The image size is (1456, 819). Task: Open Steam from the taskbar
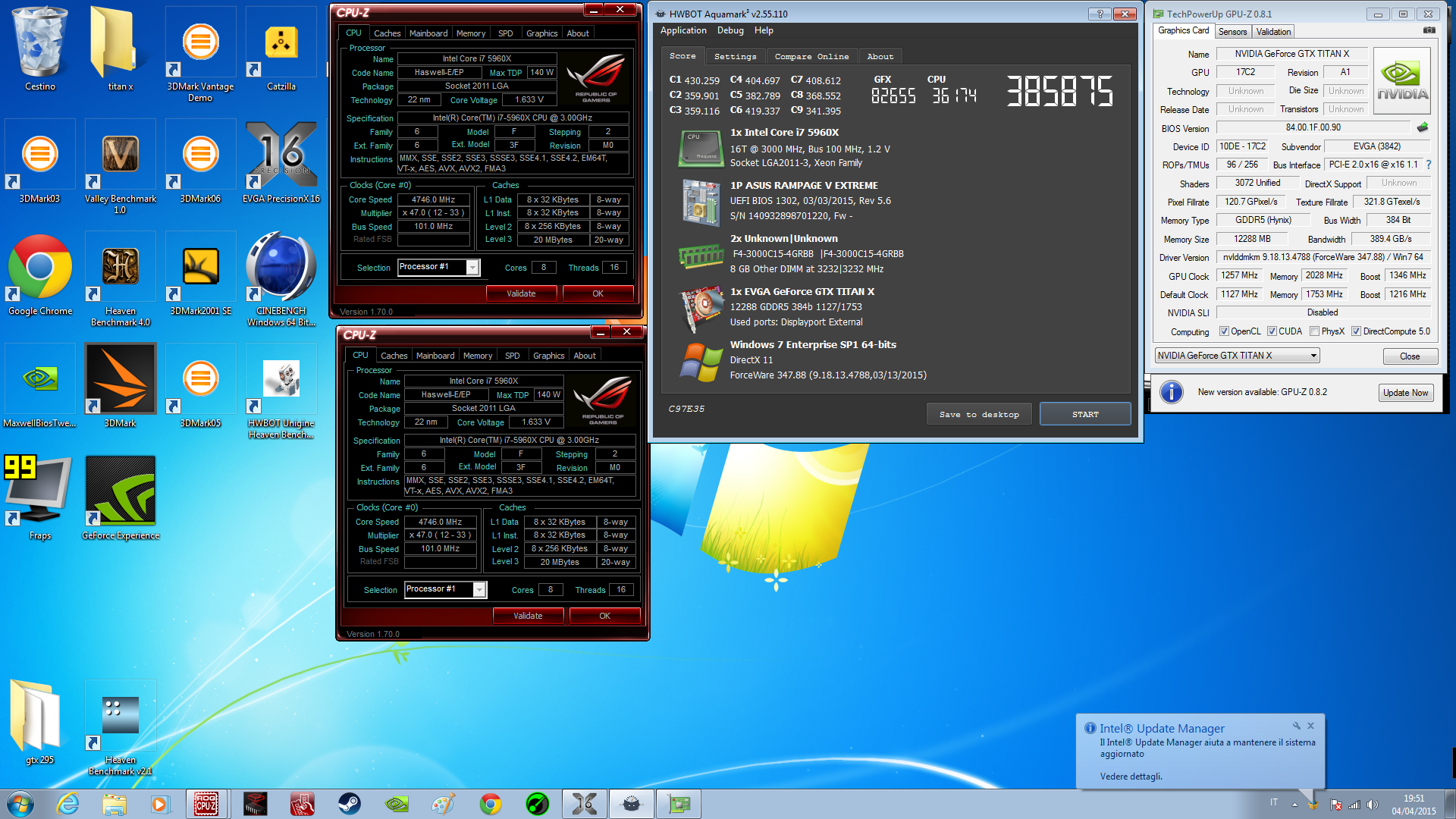click(x=349, y=804)
